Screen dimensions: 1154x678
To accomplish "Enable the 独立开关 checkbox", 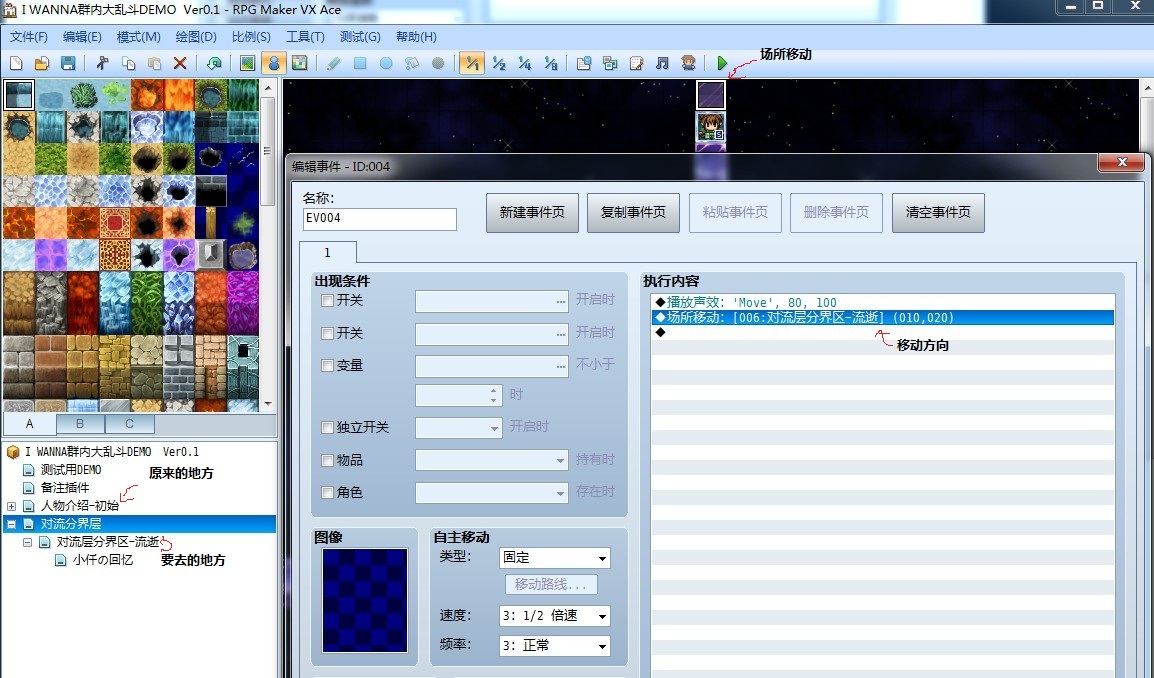I will click(x=328, y=427).
